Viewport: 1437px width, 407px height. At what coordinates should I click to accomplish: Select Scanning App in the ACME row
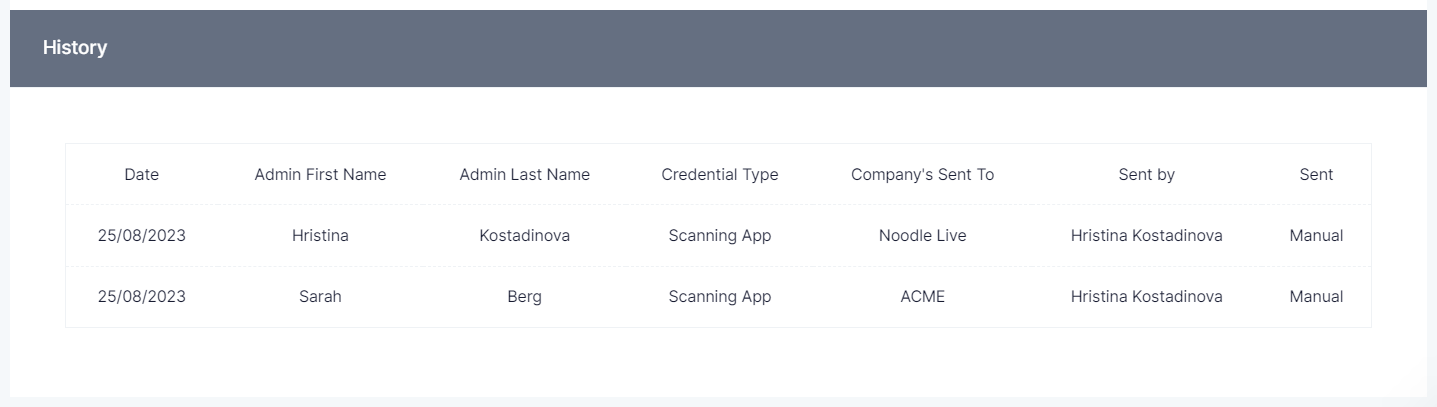[x=719, y=297]
